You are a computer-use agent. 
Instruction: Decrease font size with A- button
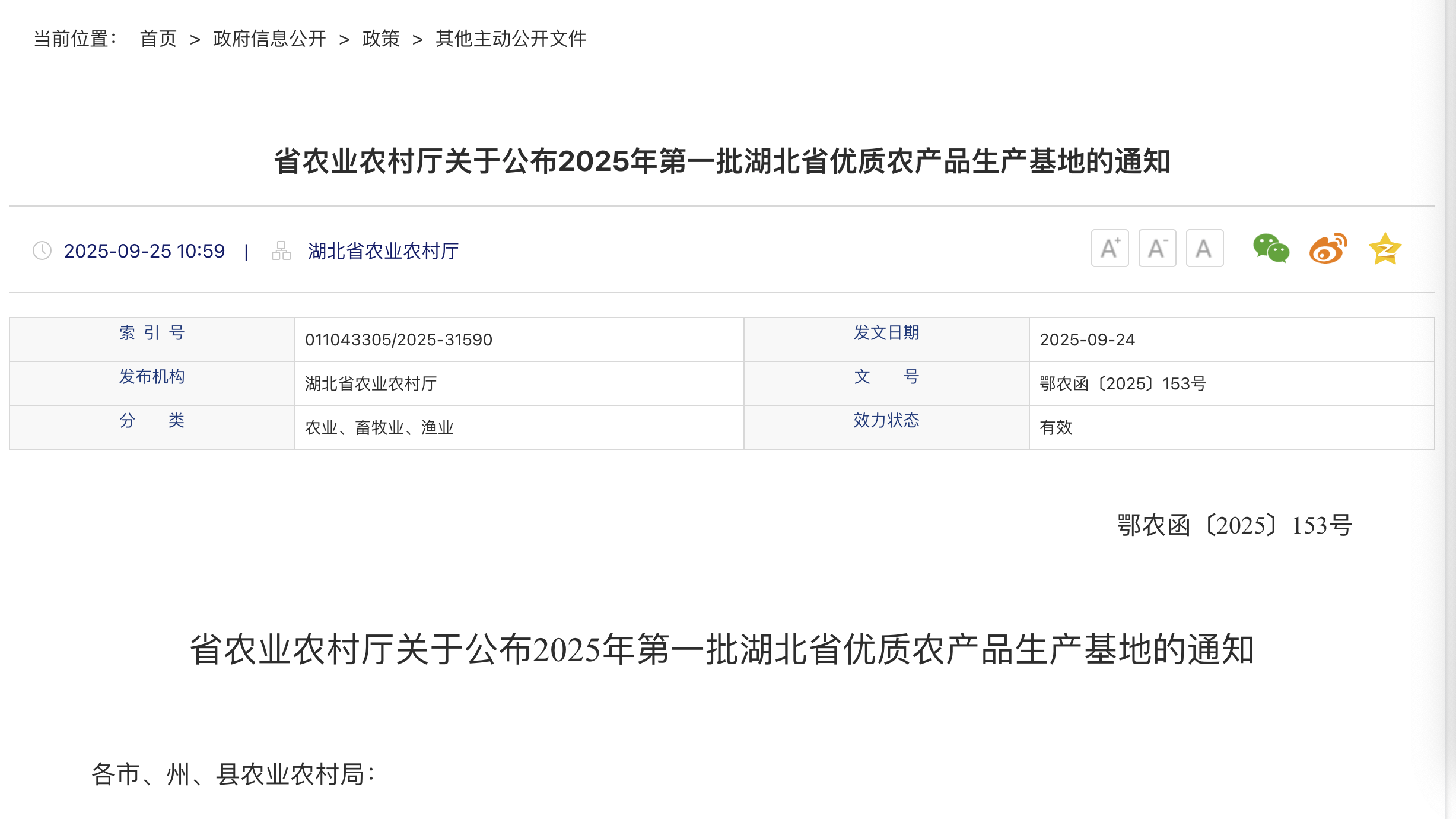tap(1157, 248)
